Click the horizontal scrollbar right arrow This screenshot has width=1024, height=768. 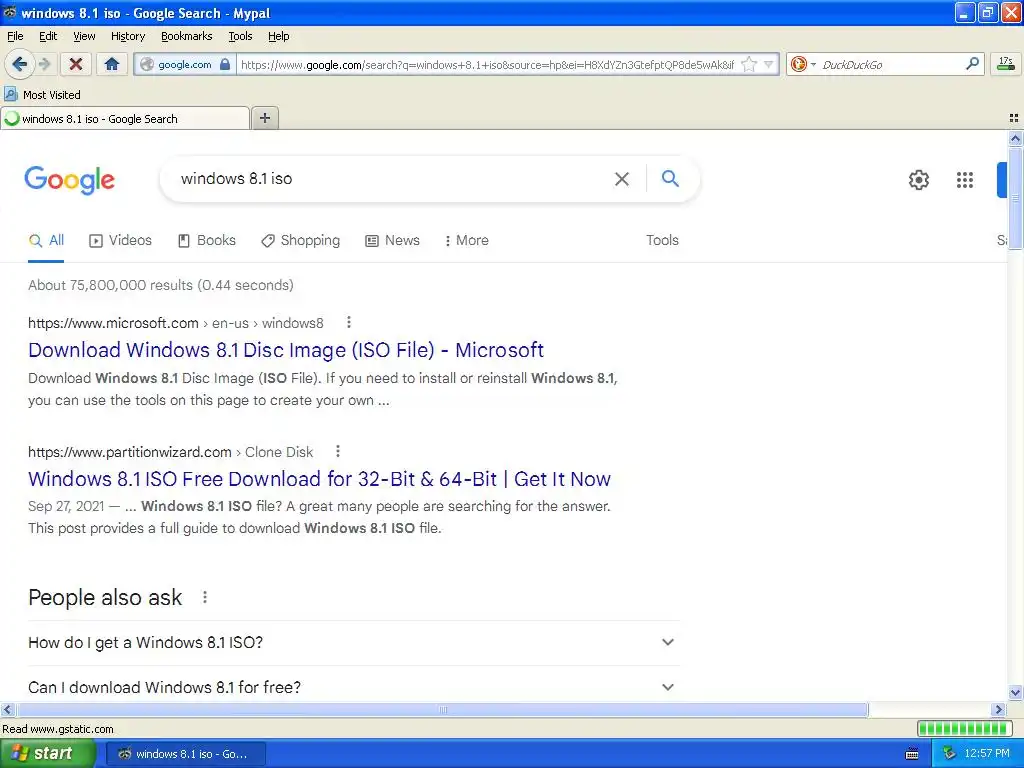(x=998, y=709)
